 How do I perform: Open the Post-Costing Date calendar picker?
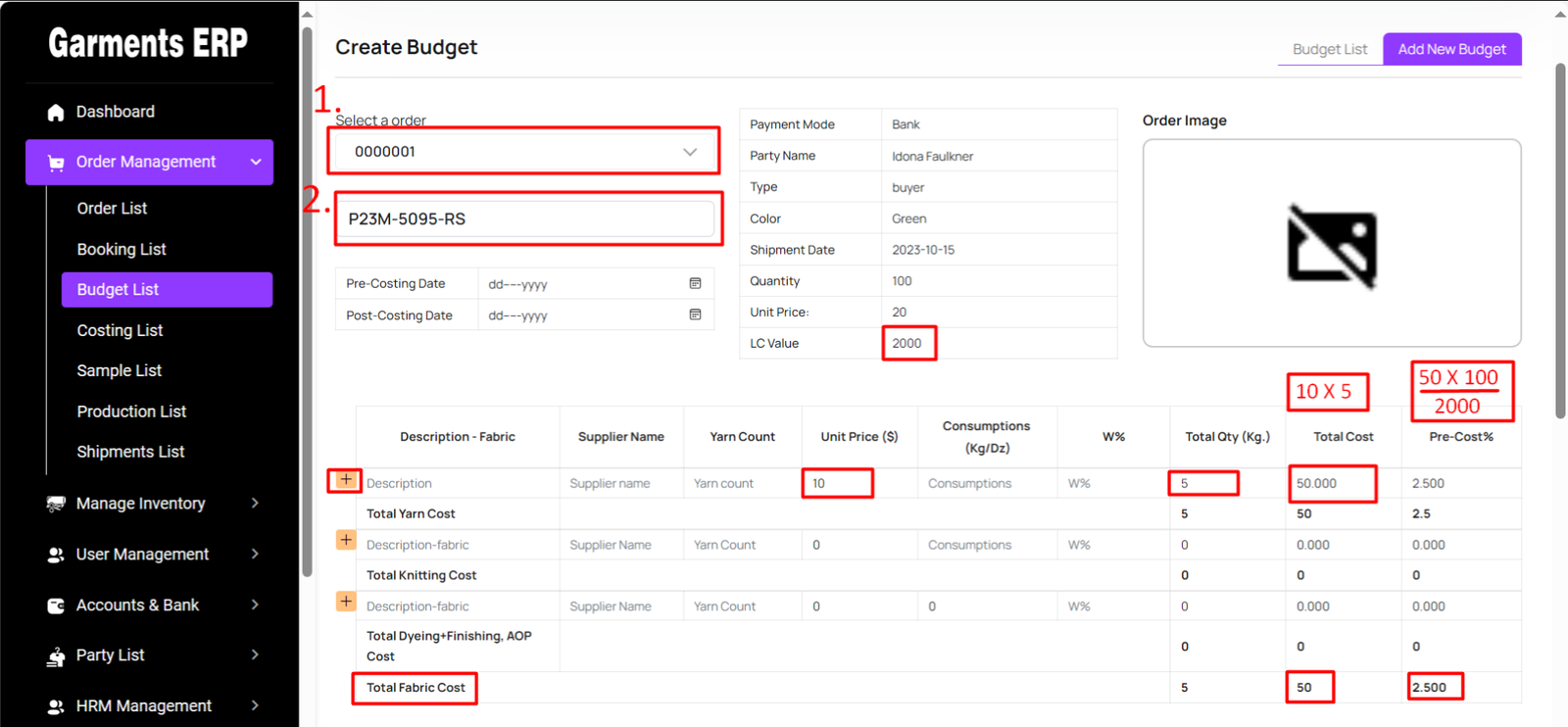click(695, 315)
